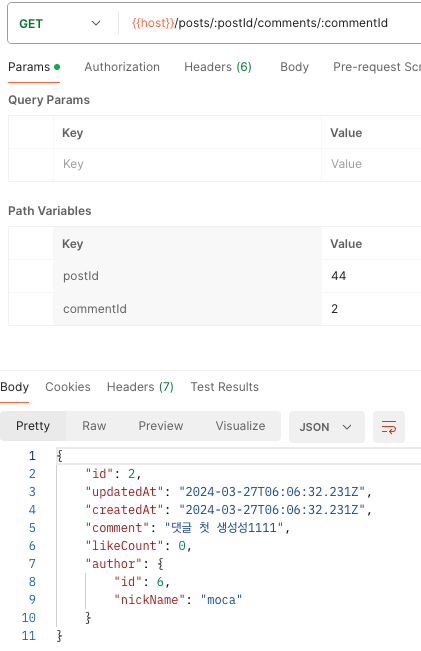Screen dimensions: 421x651
Task: Select the Params tab
Action: point(34,67)
